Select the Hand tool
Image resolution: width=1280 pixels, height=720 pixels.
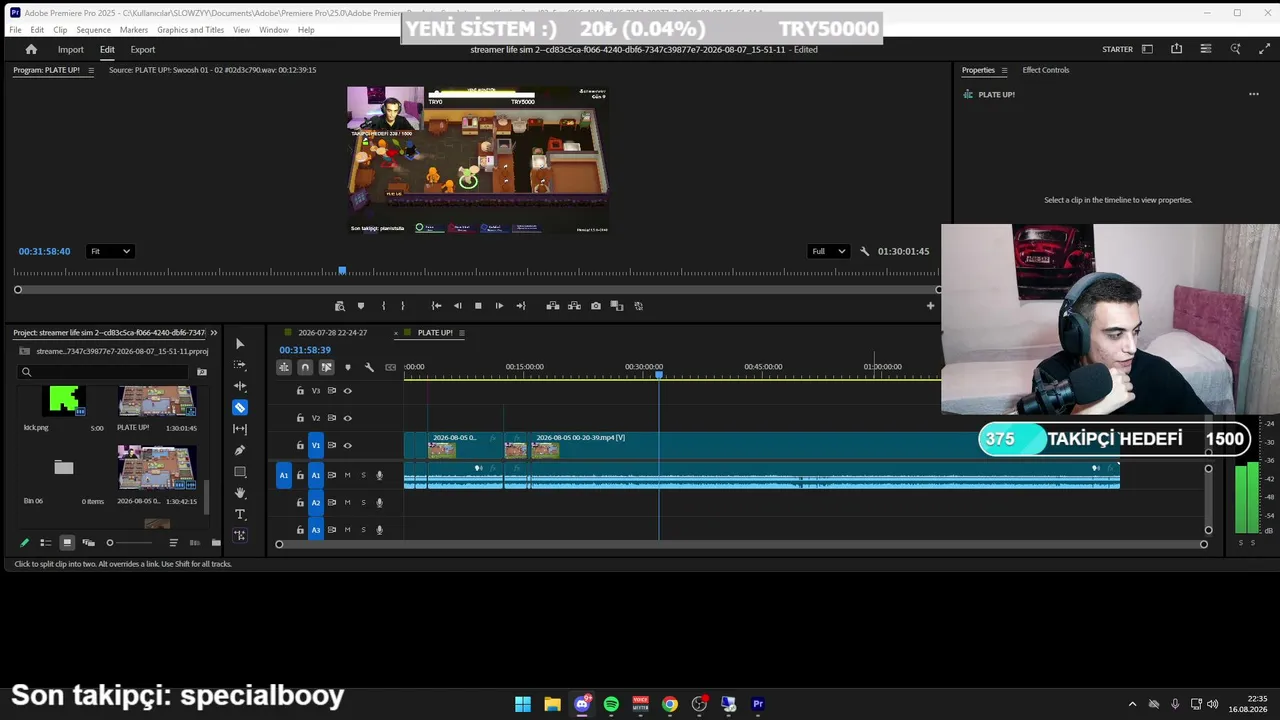click(x=240, y=493)
